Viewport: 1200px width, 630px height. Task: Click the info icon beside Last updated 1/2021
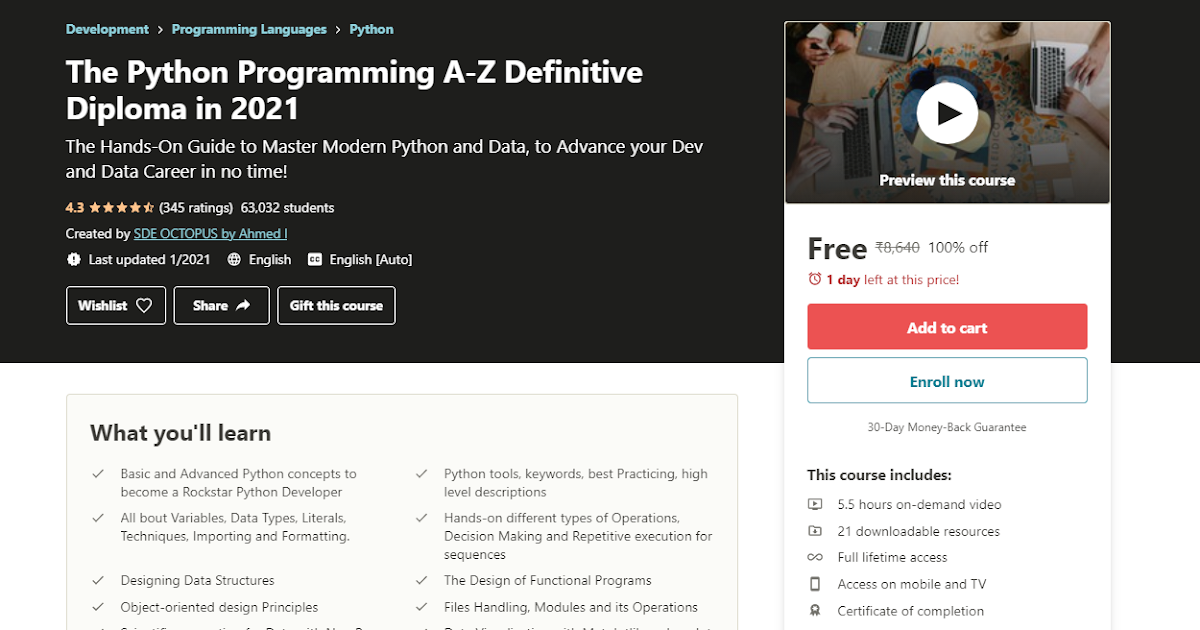(x=73, y=259)
